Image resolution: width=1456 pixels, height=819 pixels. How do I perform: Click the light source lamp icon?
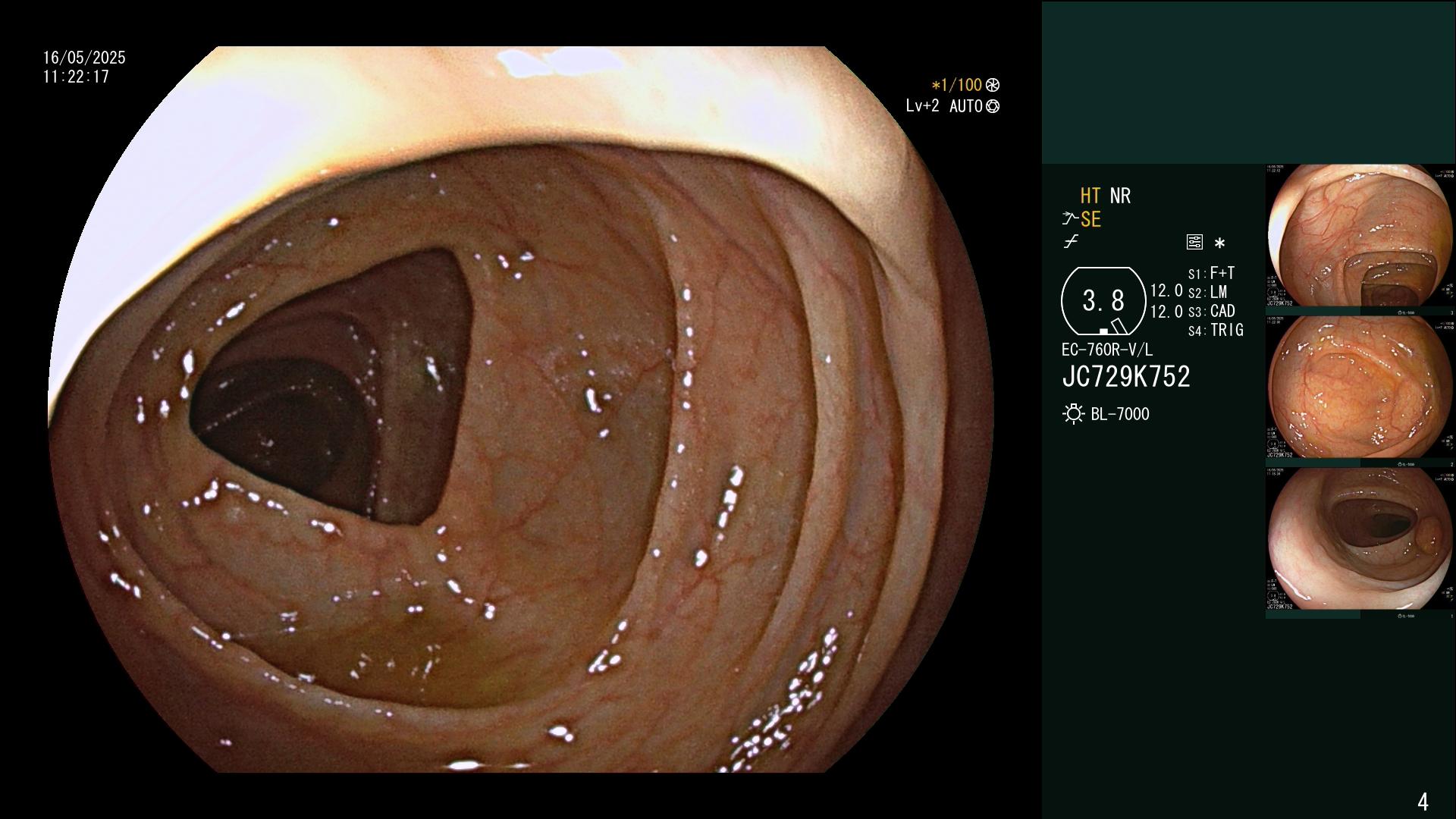pos(1073,414)
